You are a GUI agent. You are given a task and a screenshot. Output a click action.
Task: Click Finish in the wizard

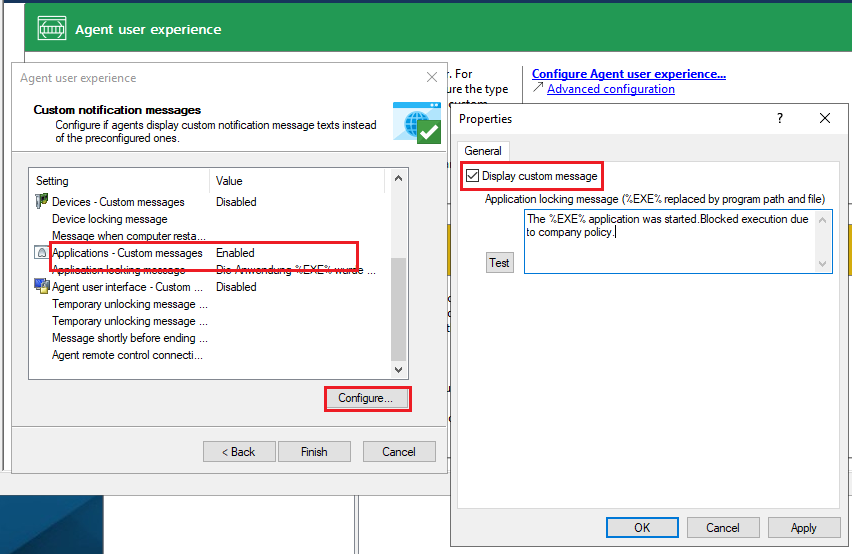314,452
